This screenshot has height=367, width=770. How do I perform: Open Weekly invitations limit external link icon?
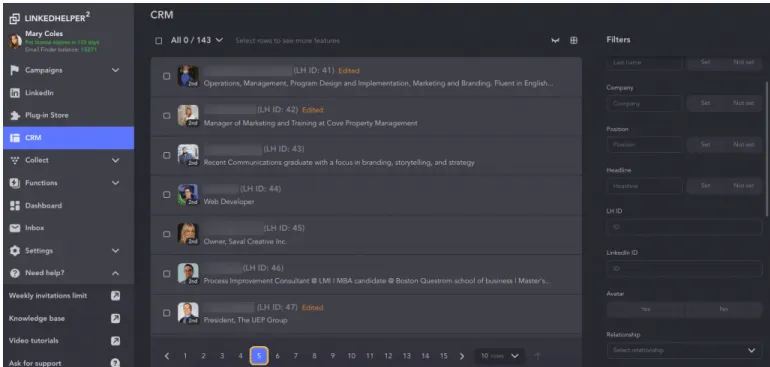coord(115,296)
